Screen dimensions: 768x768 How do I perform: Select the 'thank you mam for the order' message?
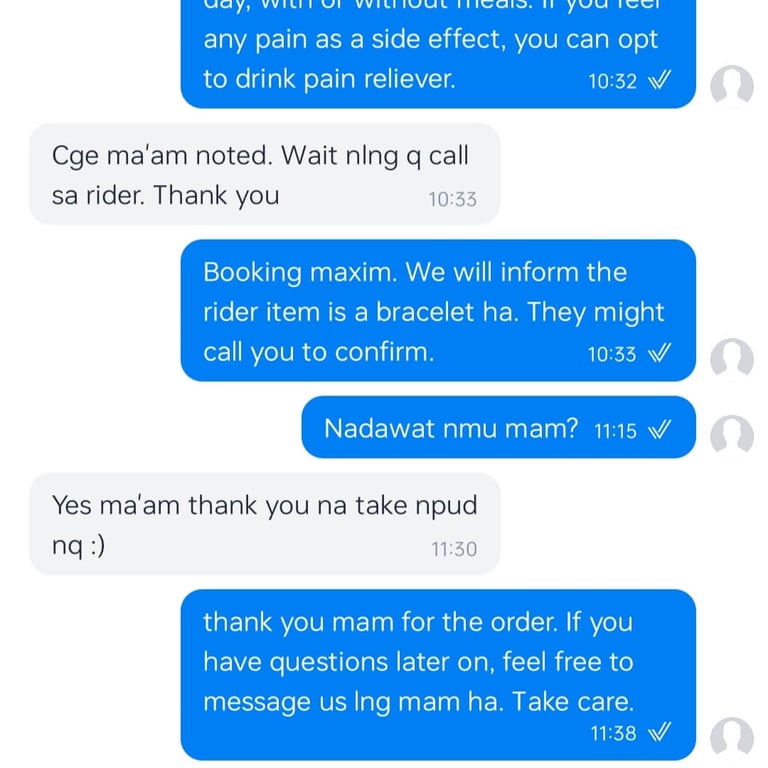tap(438, 675)
